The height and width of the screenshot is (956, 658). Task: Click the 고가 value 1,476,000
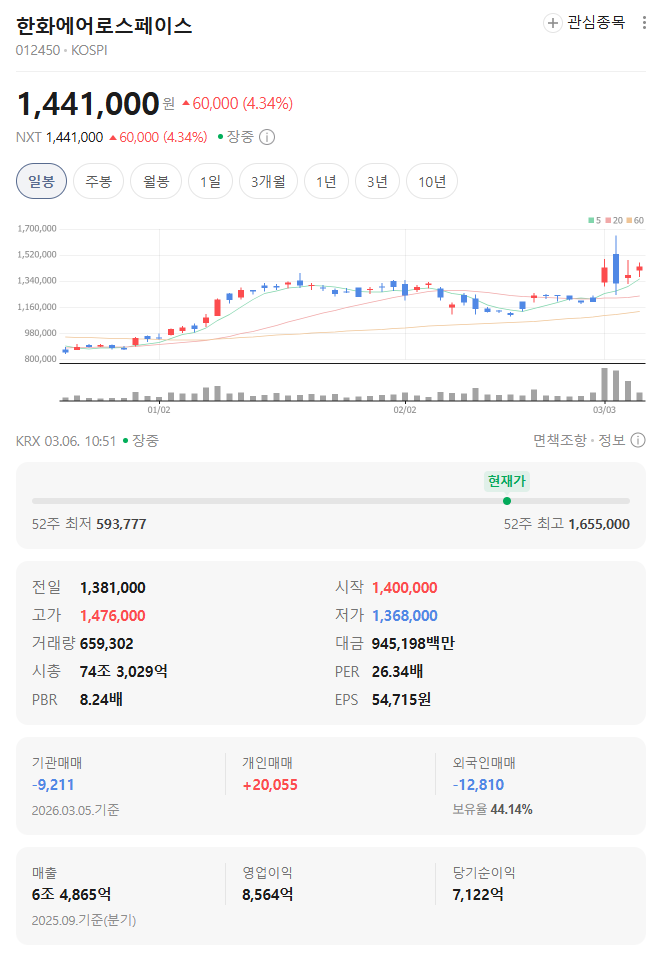point(113,616)
